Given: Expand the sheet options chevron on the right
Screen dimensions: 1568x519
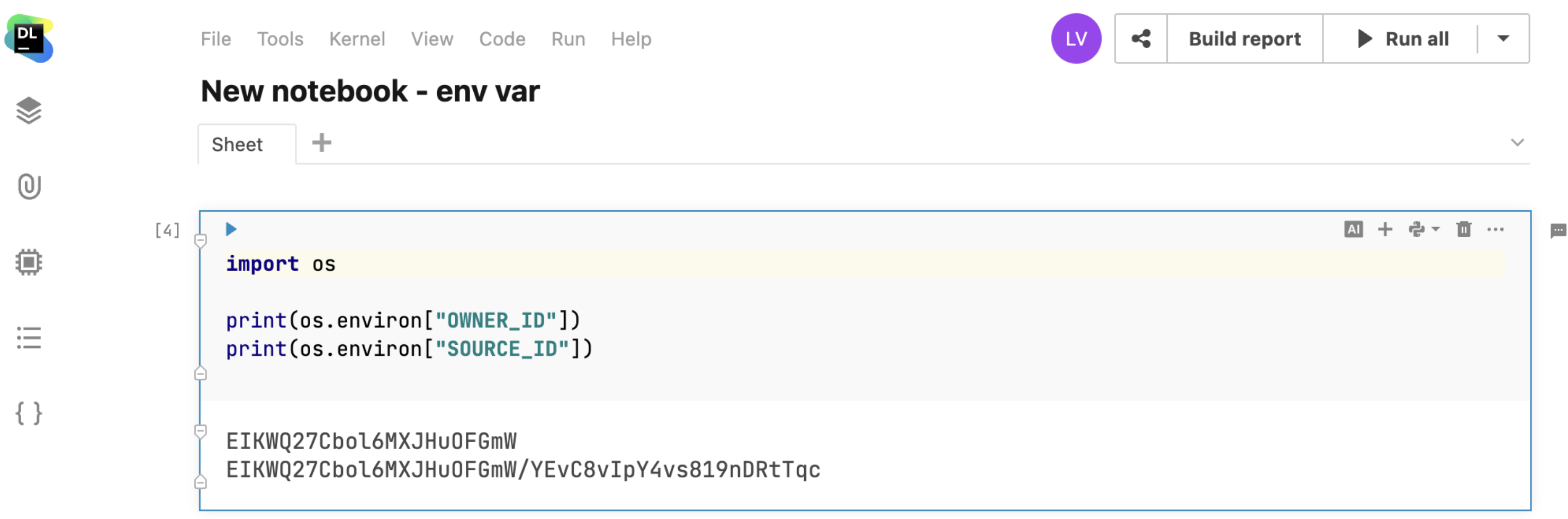Looking at the screenshot, I should pyautogui.click(x=1519, y=144).
